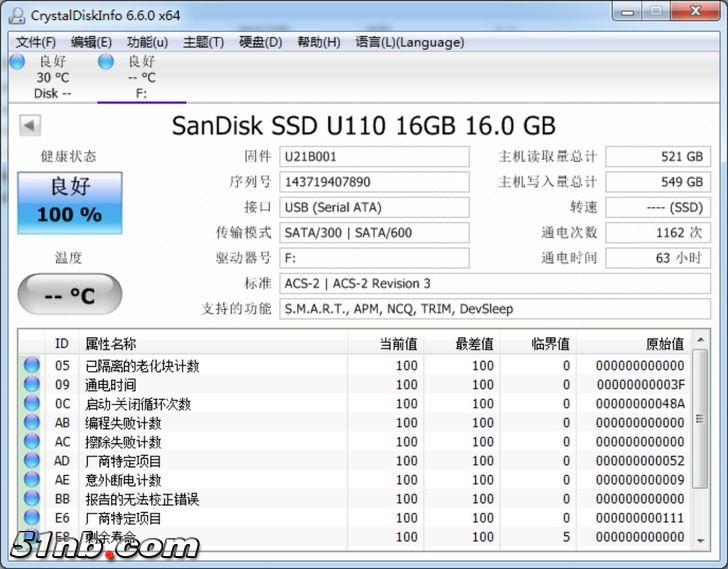This screenshot has height=569, width=728.
Task: Click the previous disk arrow button
Action: pyautogui.click(x=30, y=125)
